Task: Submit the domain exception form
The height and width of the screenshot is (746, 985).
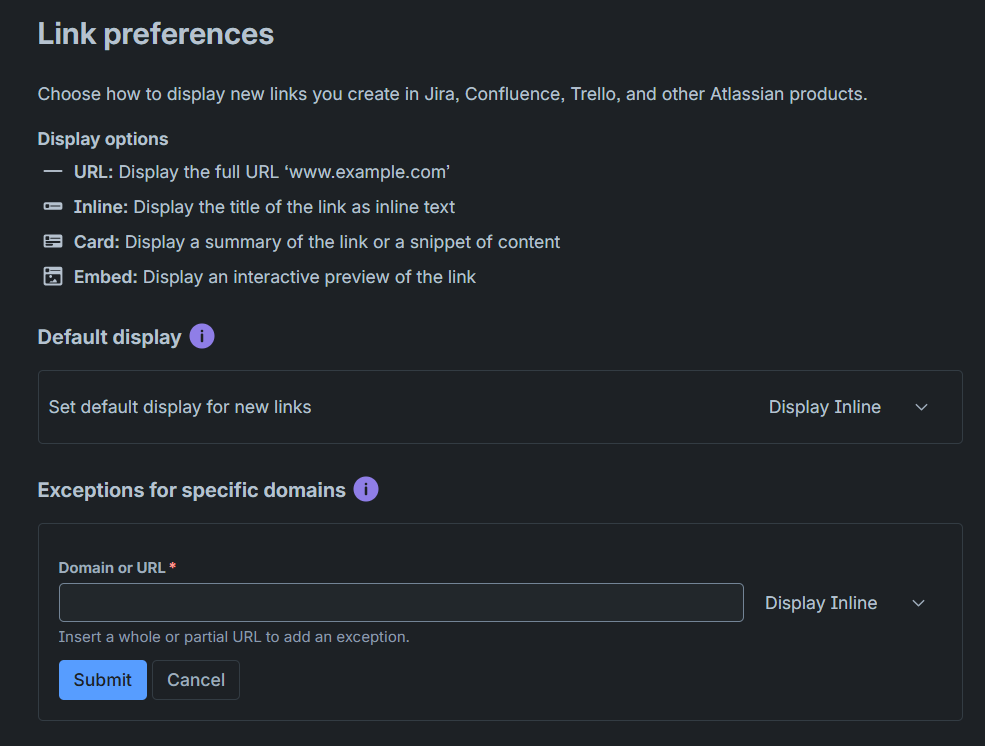Action: click(103, 680)
